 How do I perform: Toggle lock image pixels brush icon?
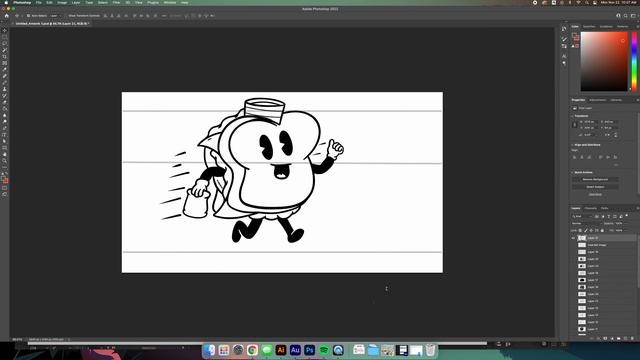pos(586,231)
